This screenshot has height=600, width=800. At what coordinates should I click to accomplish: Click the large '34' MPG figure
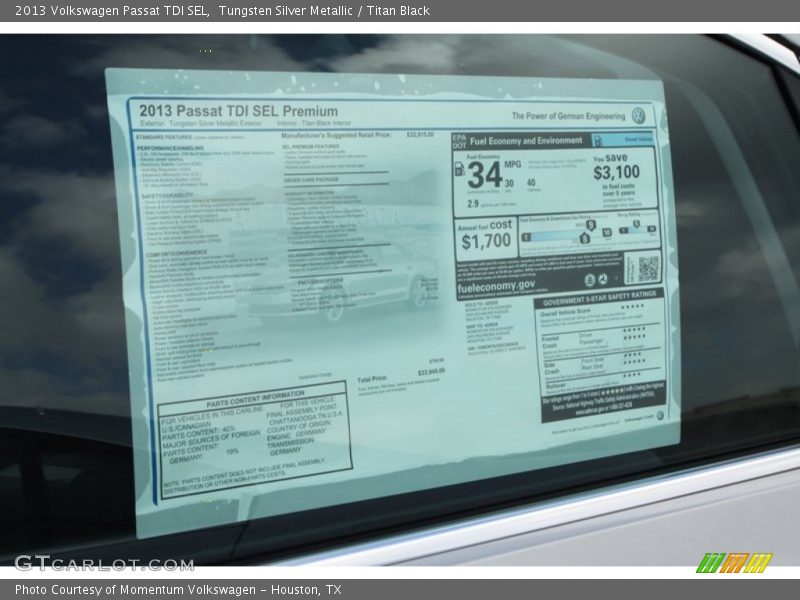(484, 174)
